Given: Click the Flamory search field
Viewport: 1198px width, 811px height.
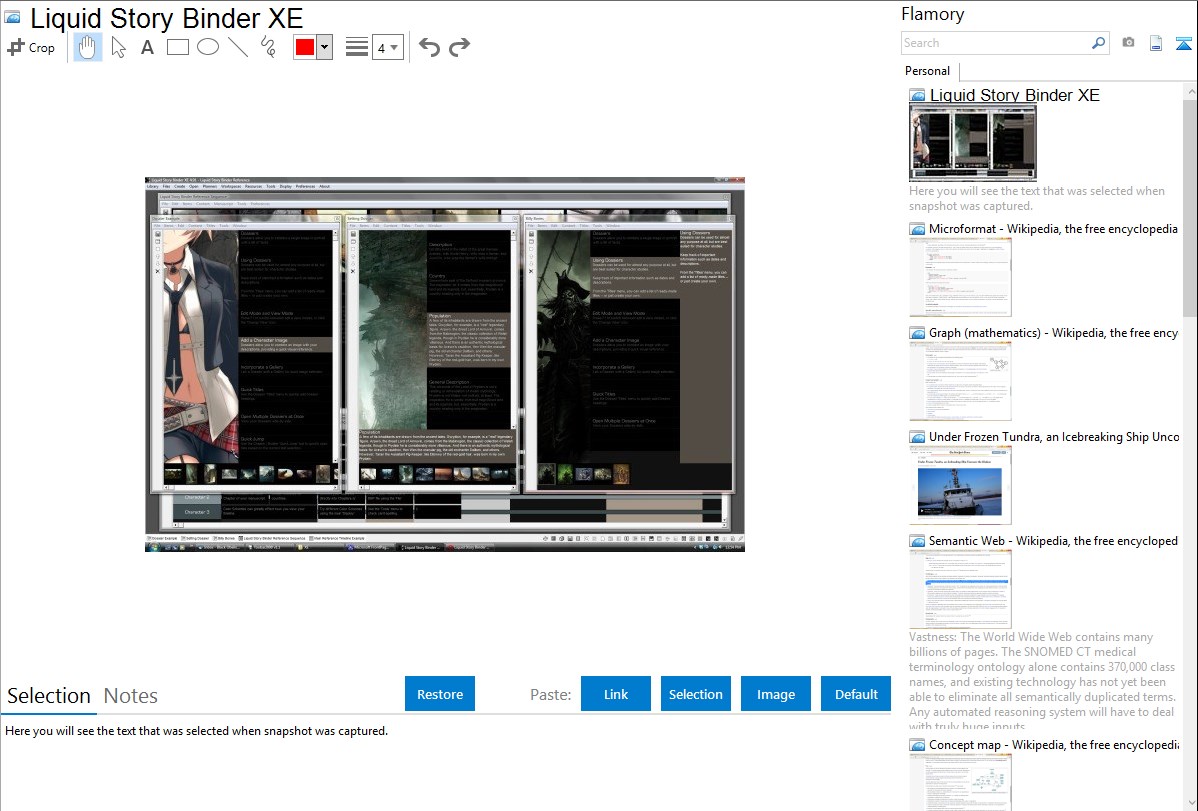Looking at the screenshot, I should coord(995,43).
